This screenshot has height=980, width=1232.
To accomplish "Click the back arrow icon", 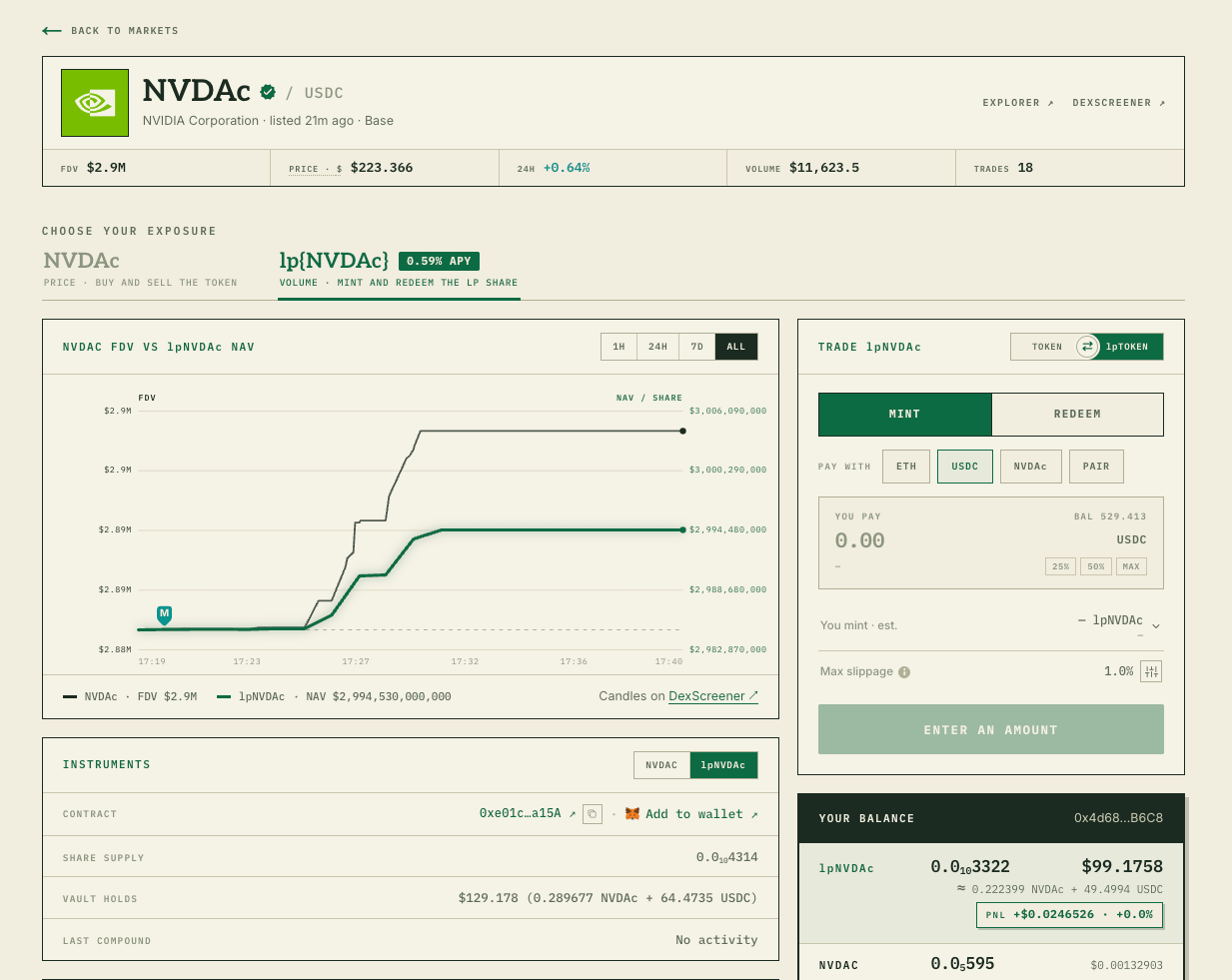I will (52, 31).
